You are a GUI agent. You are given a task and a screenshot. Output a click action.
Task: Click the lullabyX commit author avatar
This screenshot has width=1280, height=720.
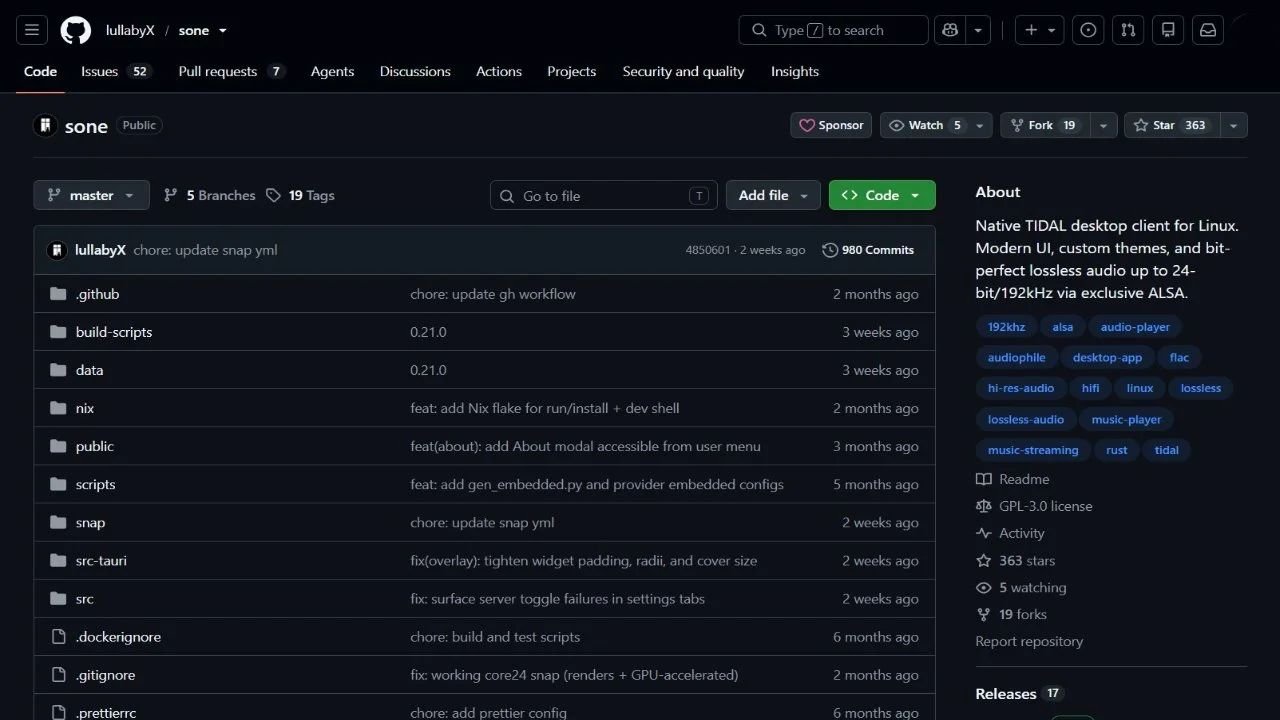[x=57, y=250]
